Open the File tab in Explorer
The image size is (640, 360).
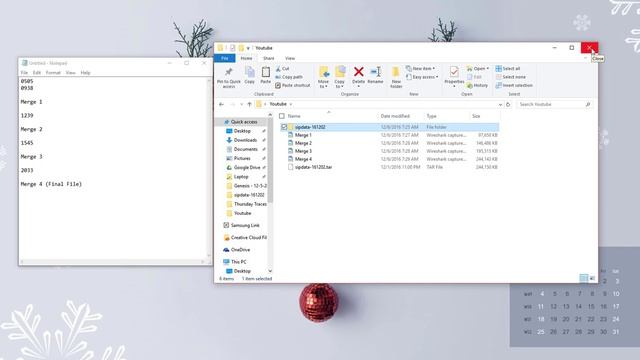pyautogui.click(x=224, y=58)
